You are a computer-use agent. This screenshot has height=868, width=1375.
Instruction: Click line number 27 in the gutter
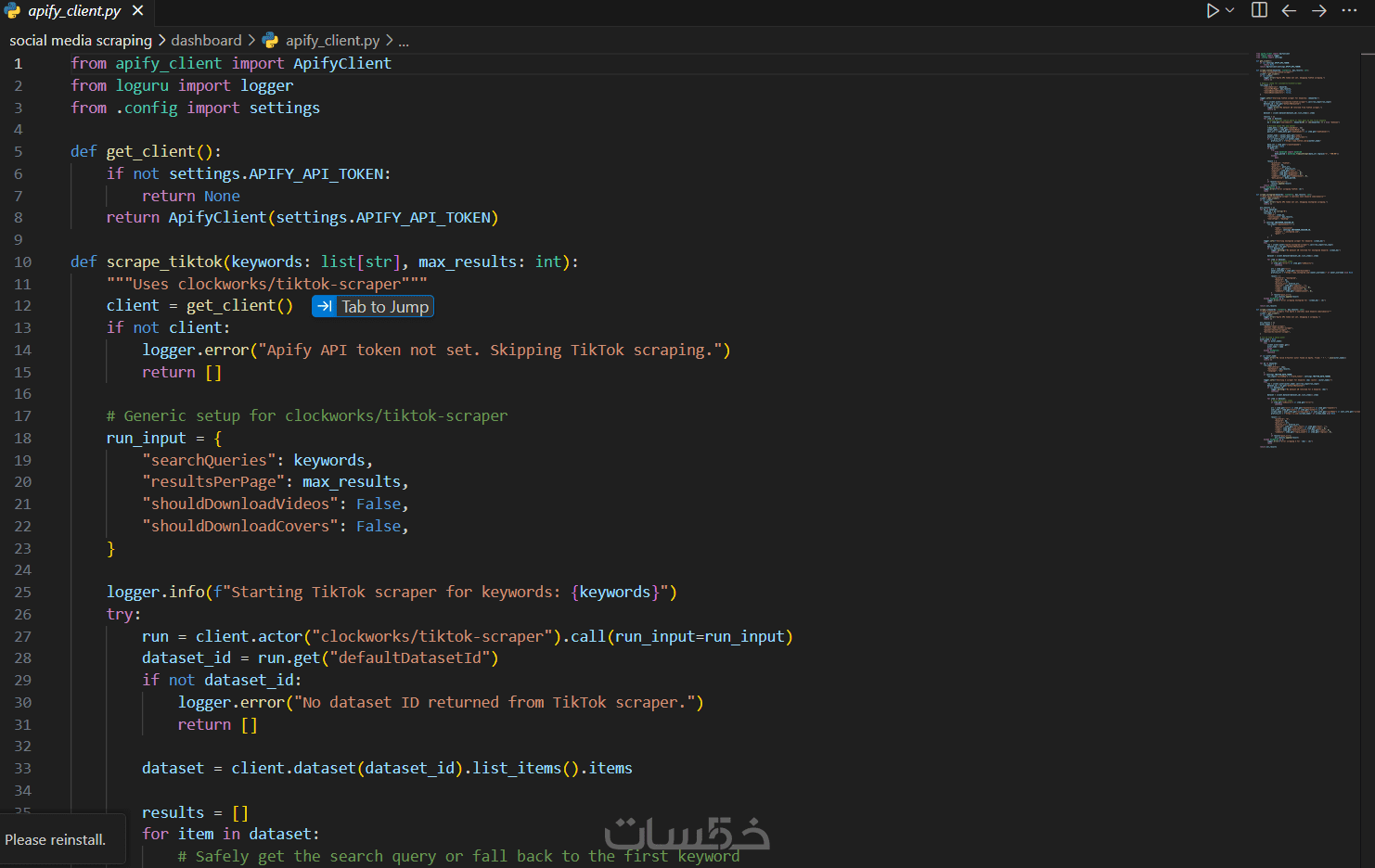(x=22, y=637)
